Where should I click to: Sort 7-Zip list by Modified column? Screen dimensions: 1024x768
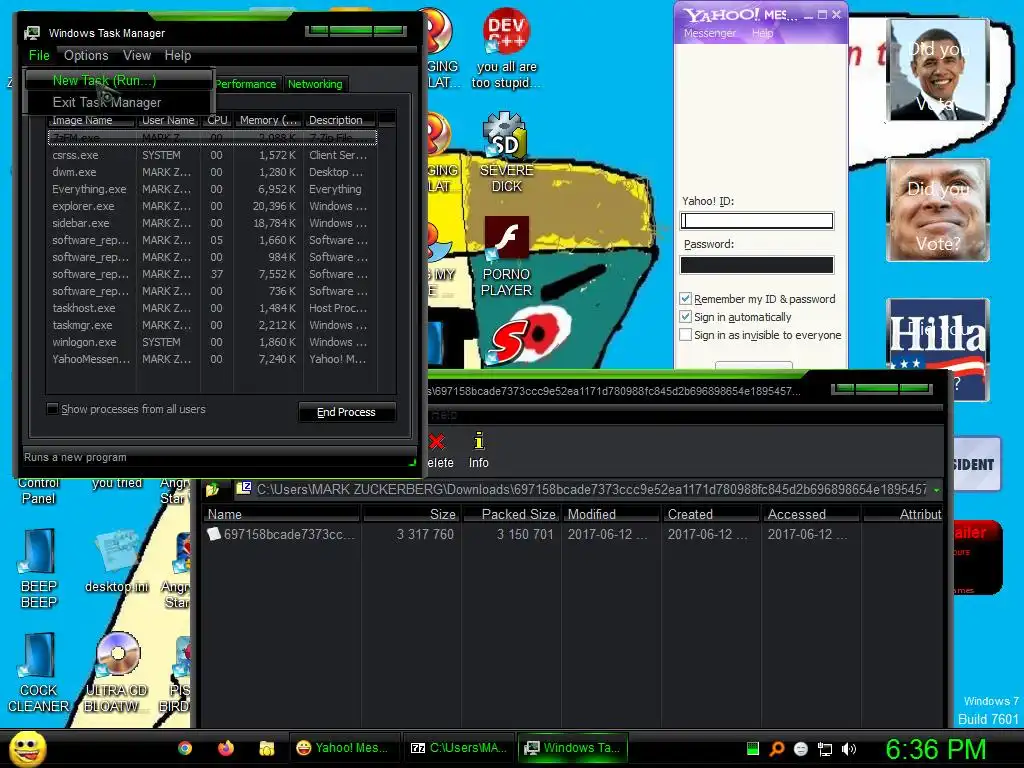(611, 514)
